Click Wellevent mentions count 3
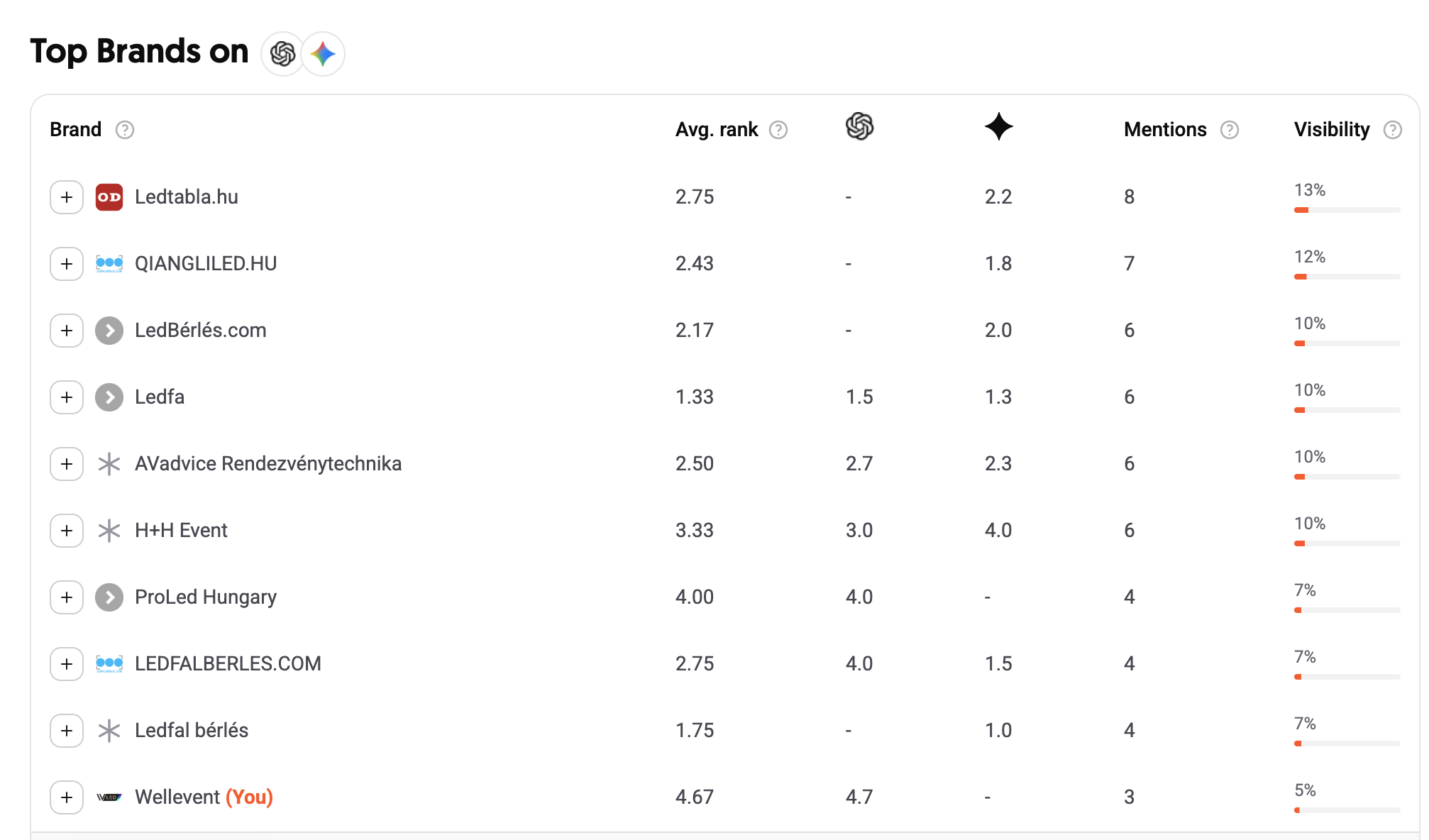The width and height of the screenshot is (1429, 840). (x=1130, y=797)
